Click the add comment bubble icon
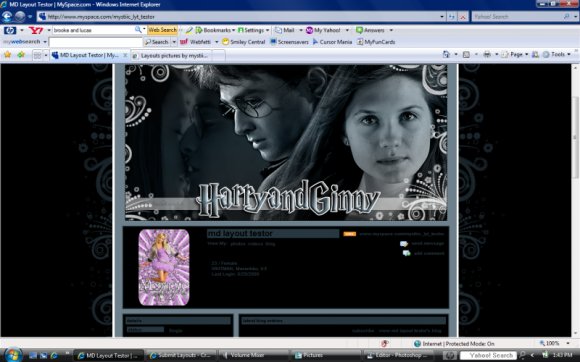580x362 pixels. pyautogui.click(x=407, y=253)
